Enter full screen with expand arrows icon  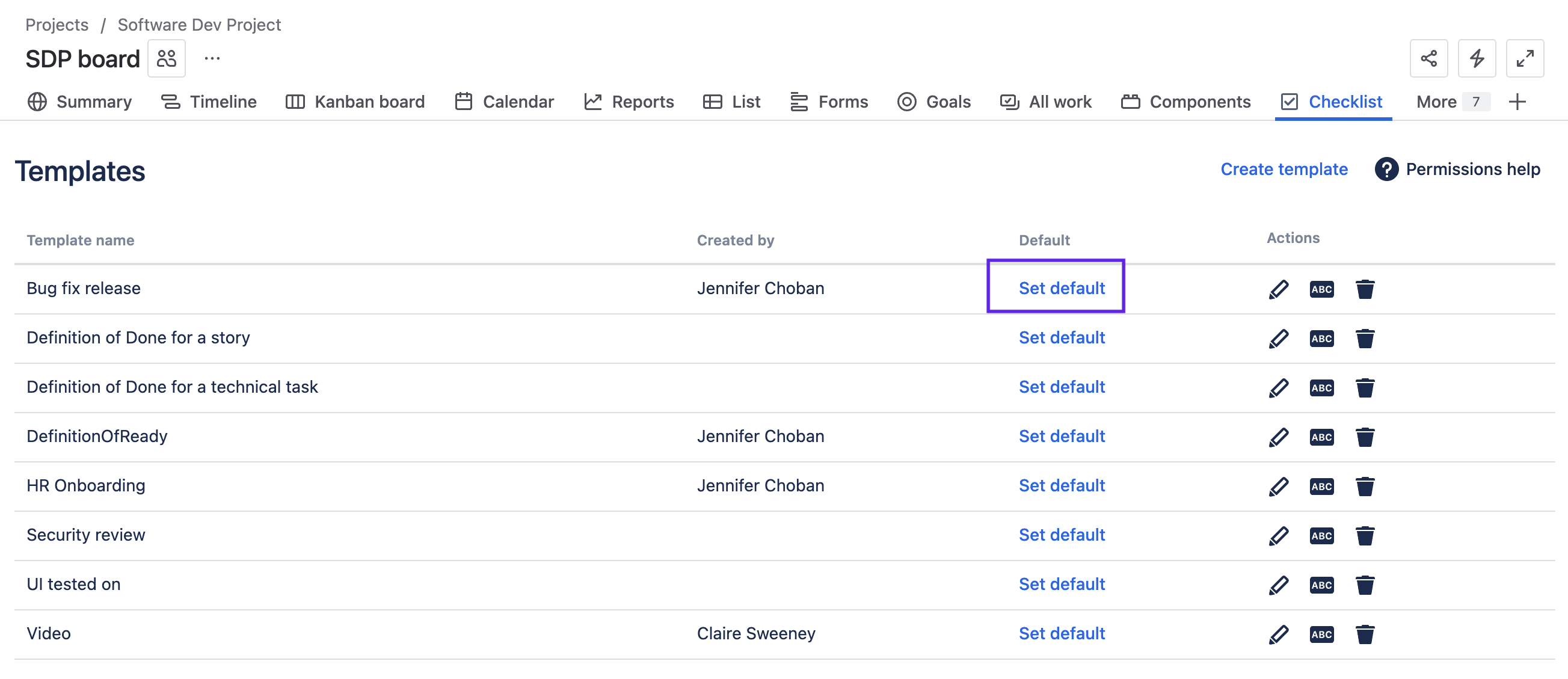click(x=1524, y=59)
